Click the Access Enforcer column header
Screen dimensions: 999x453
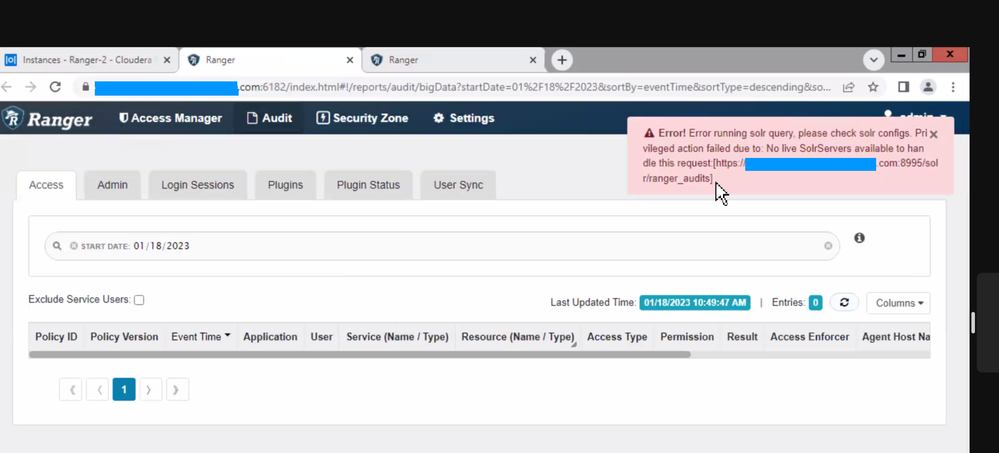[x=810, y=336]
